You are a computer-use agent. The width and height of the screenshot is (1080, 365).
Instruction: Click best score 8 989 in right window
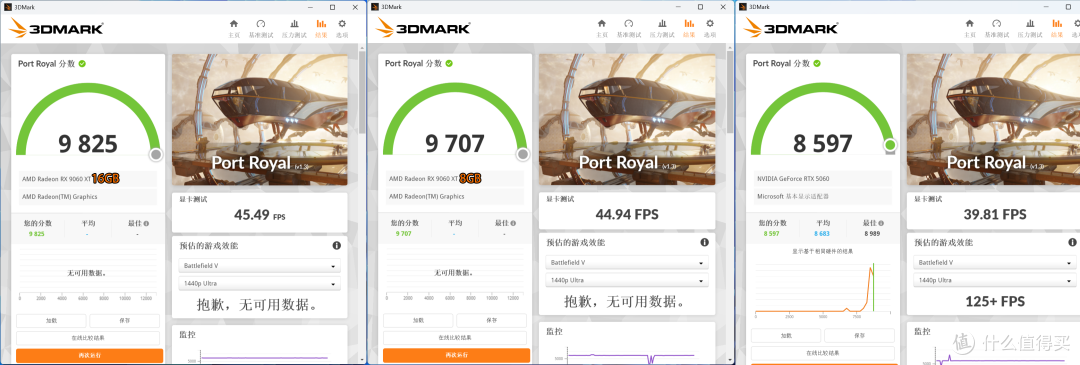pyautogui.click(x=872, y=233)
